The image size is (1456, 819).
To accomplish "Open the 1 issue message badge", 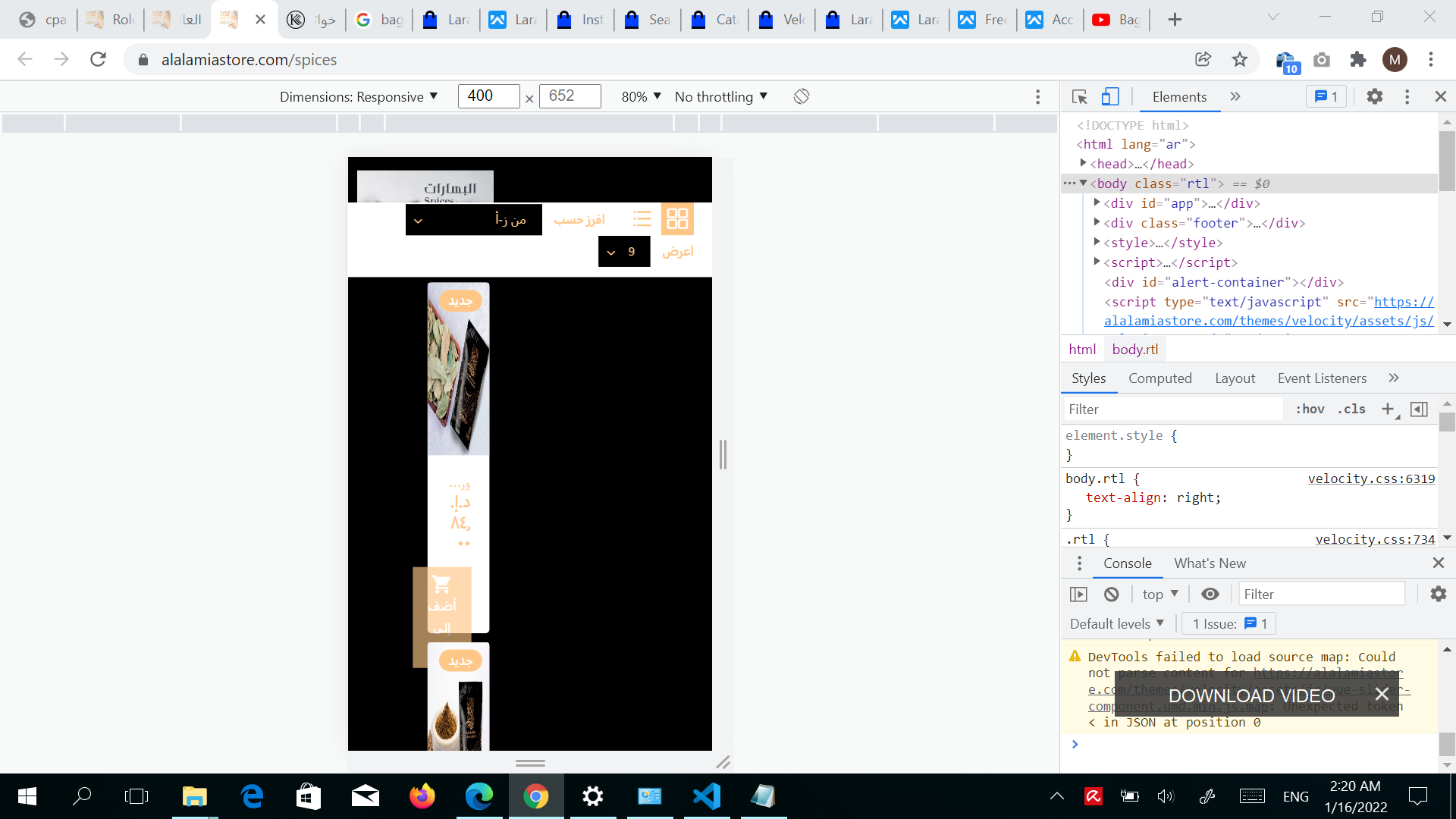I will coord(1326,96).
